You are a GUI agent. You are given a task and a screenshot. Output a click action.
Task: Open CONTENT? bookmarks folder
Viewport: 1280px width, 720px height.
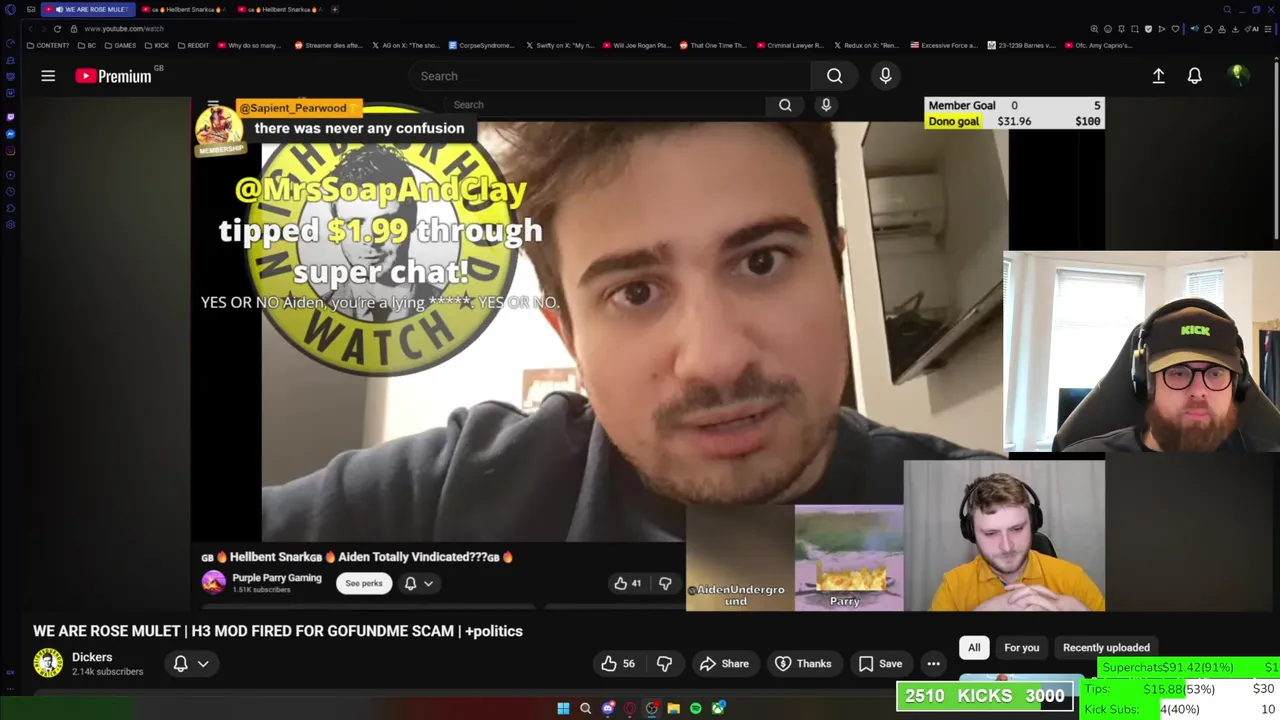click(x=48, y=45)
